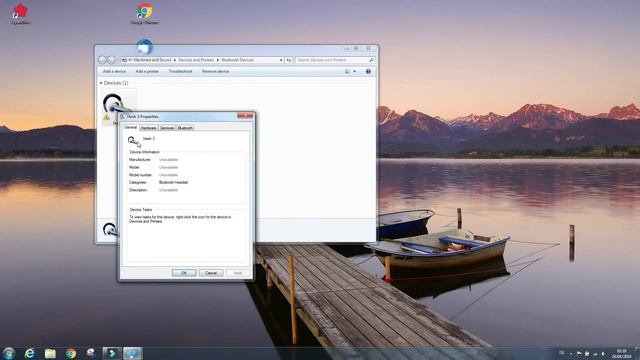Expand the view options dropdown arrow
This screenshot has height=360, width=640.
click(354, 71)
